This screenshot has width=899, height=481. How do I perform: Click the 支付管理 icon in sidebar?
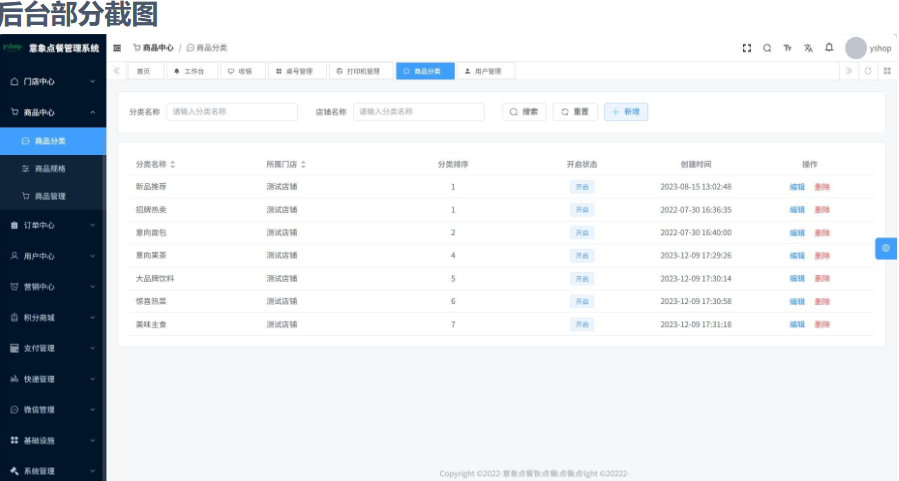pos(14,348)
